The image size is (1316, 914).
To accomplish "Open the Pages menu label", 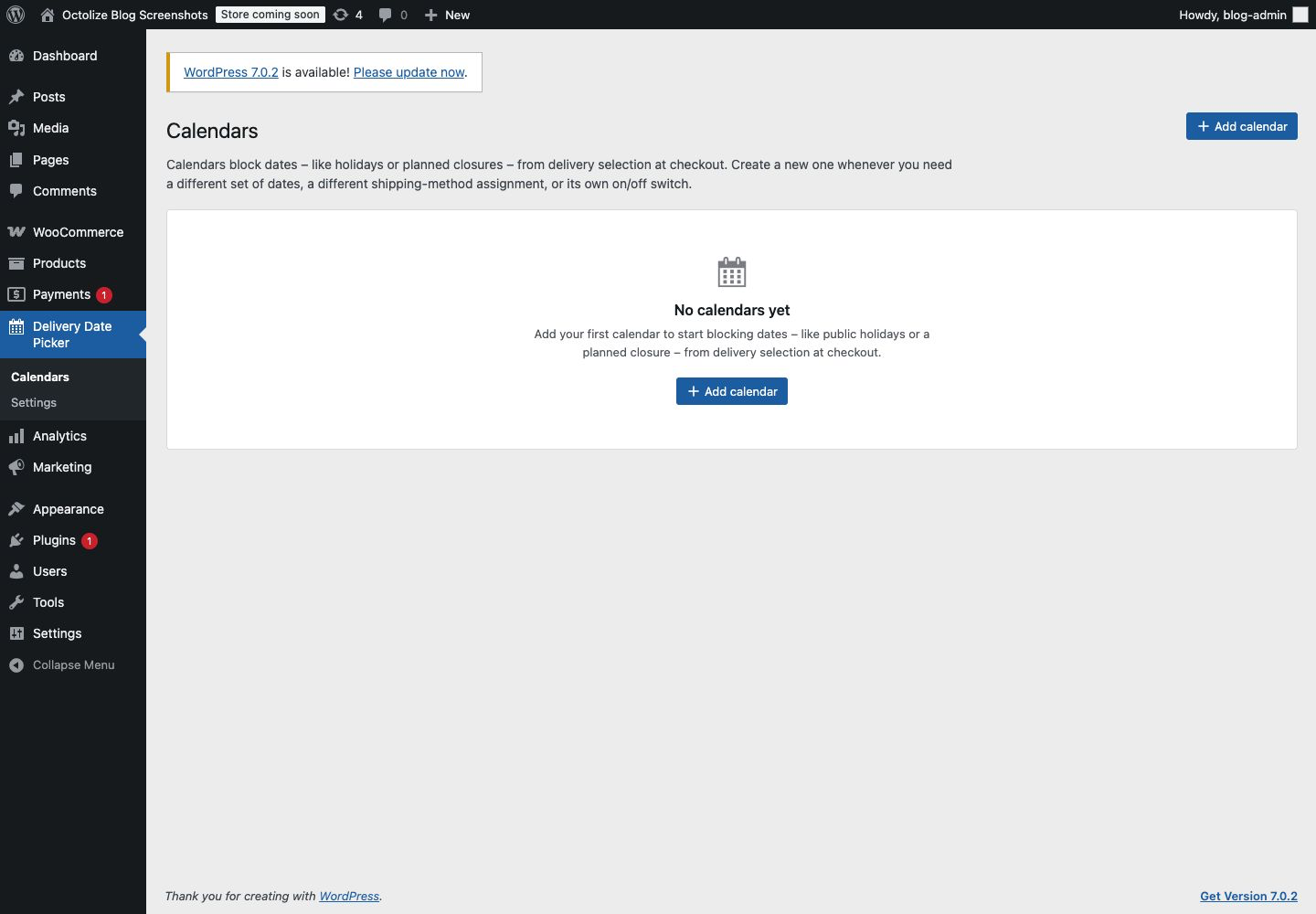I will pyautogui.click(x=51, y=160).
